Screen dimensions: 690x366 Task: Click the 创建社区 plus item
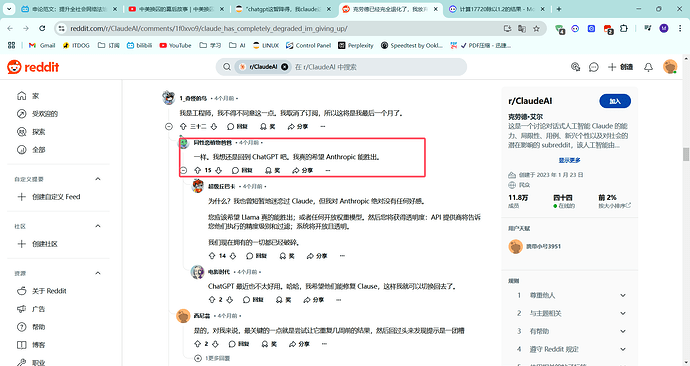[x=37, y=244]
